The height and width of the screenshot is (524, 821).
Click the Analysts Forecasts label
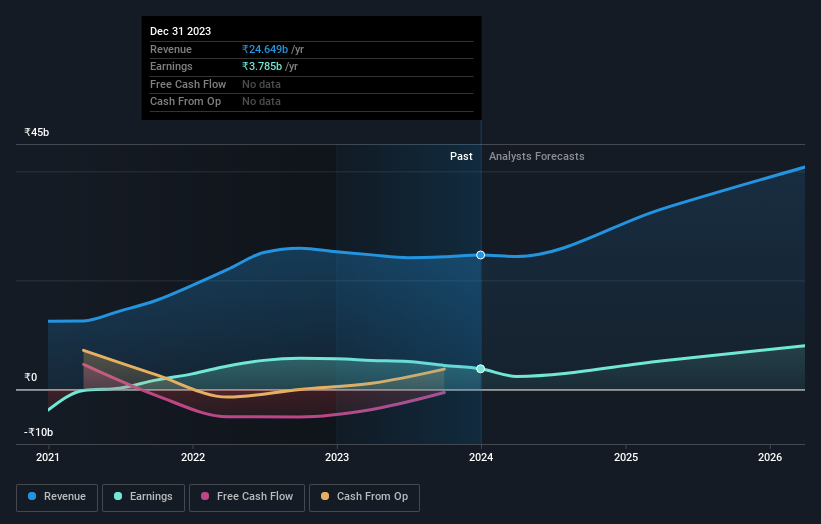click(537, 157)
